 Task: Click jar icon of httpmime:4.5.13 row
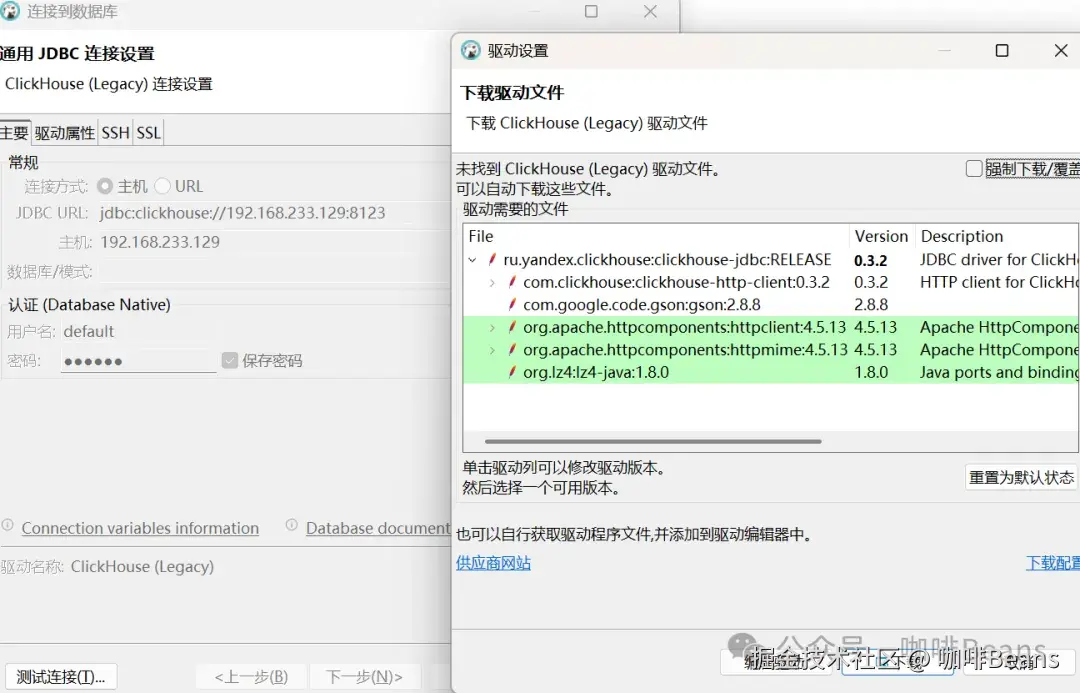click(x=512, y=350)
